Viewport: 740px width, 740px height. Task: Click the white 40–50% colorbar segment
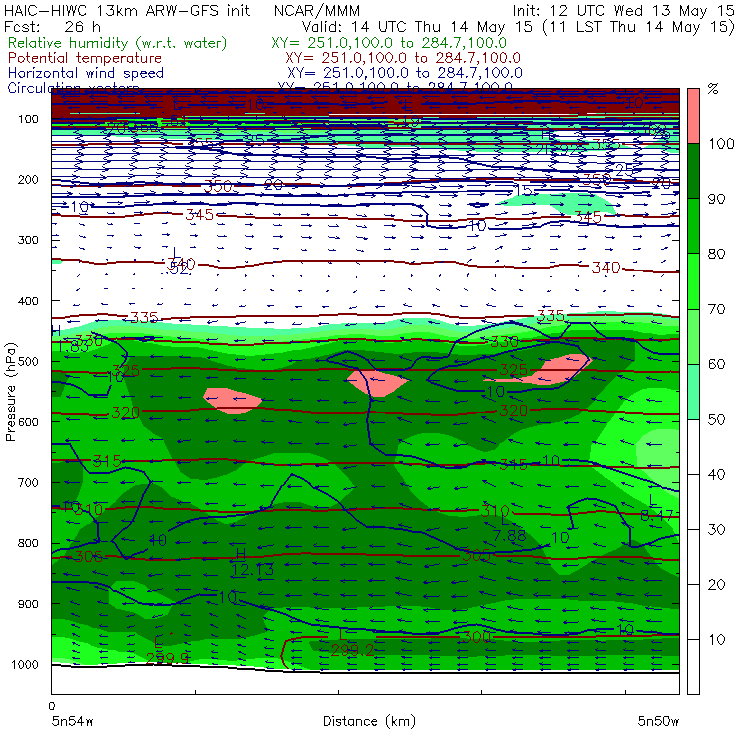[x=693, y=446]
